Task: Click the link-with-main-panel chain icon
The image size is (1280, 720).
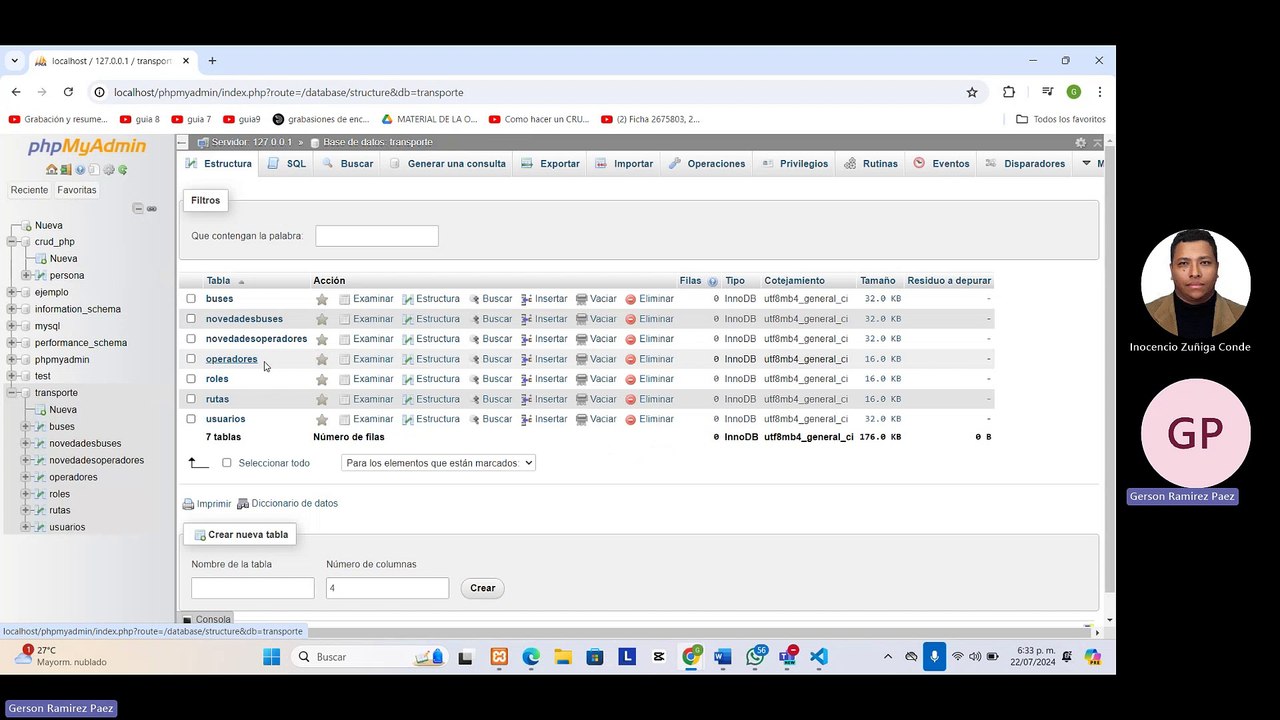Action: point(152,208)
